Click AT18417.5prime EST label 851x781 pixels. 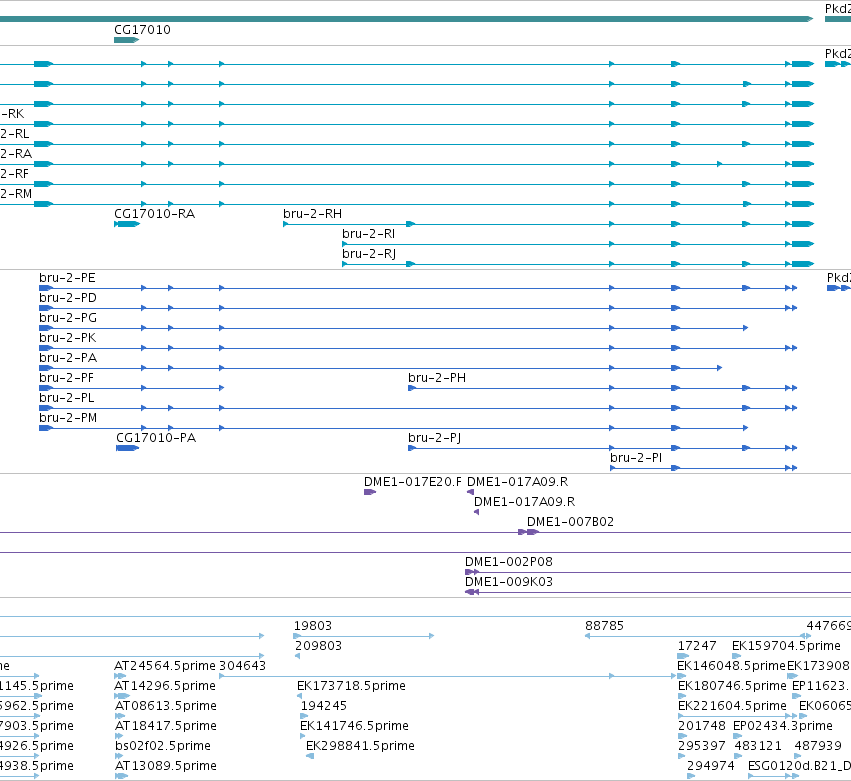tap(166, 726)
